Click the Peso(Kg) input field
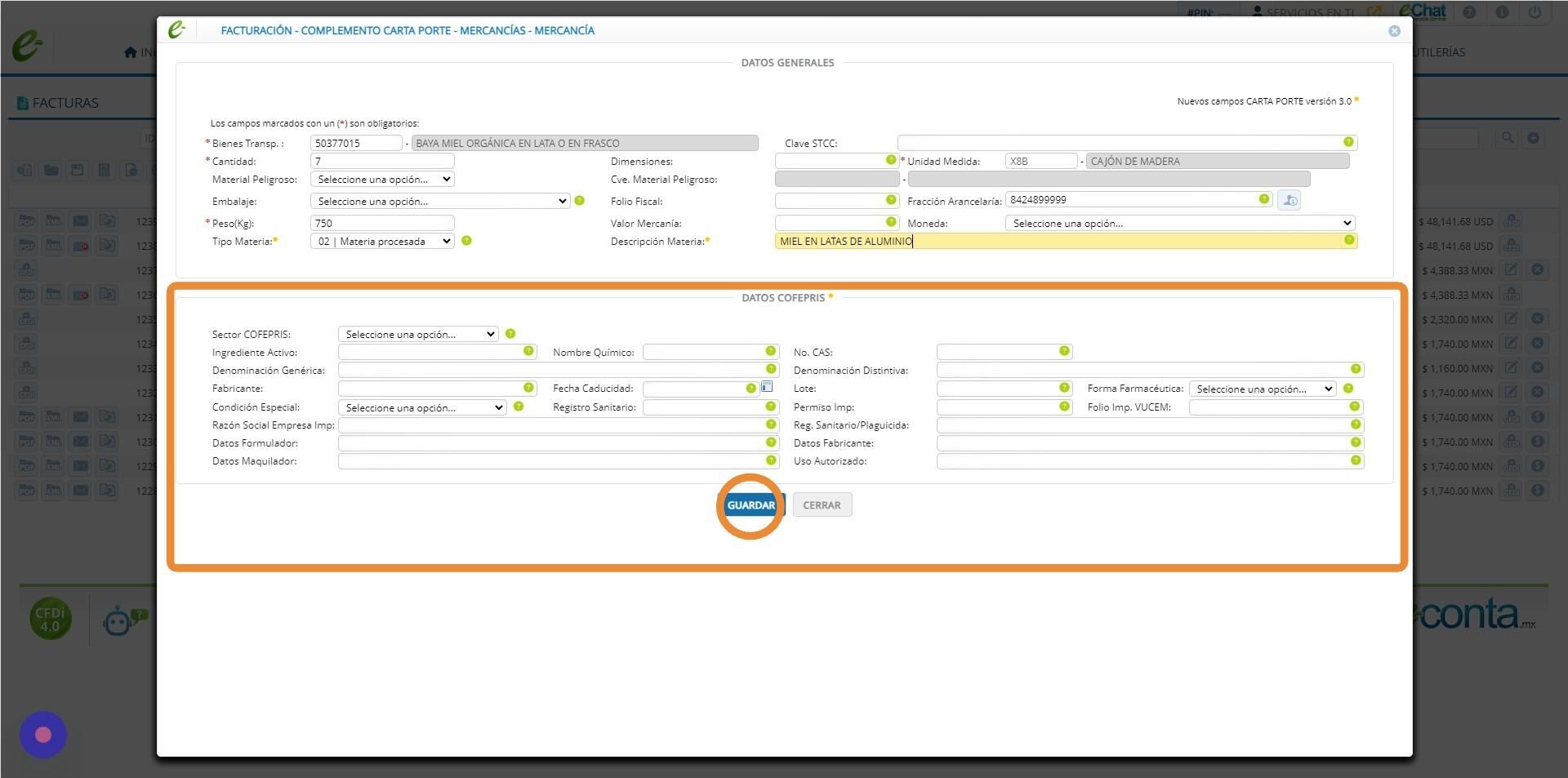 tap(382, 223)
